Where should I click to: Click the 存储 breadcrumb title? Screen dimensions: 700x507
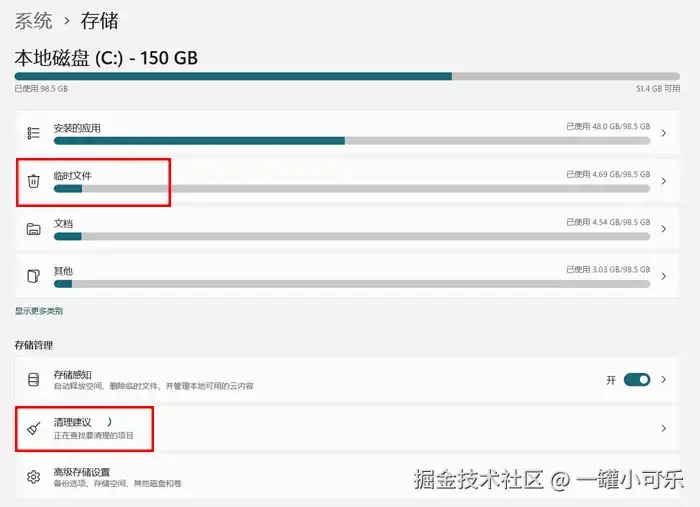[98, 20]
